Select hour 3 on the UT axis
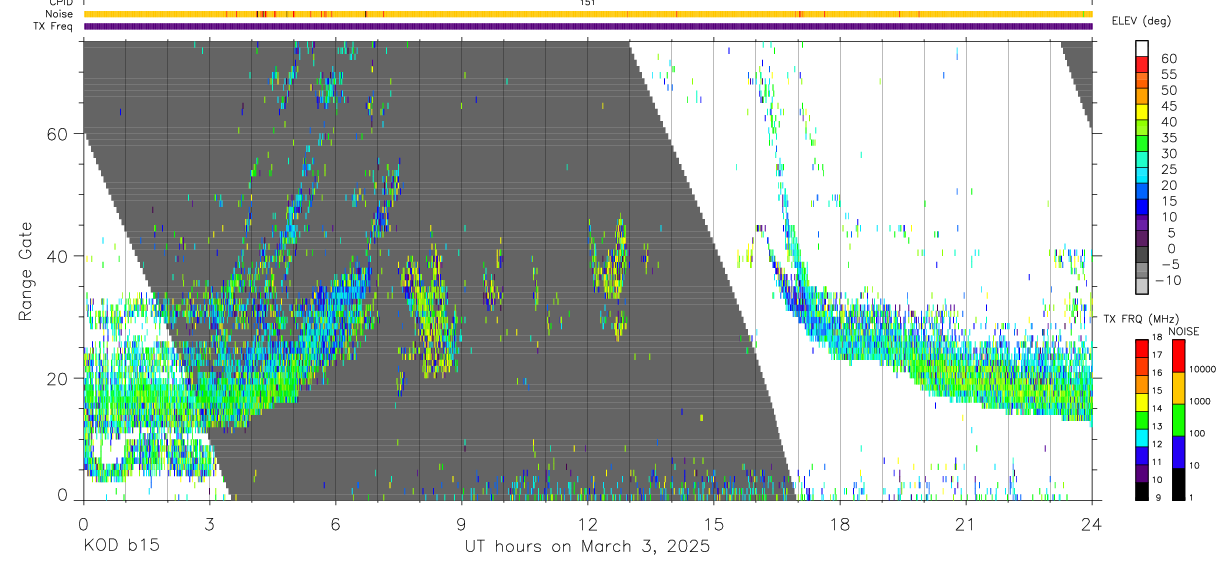 [x=209, y=522]
